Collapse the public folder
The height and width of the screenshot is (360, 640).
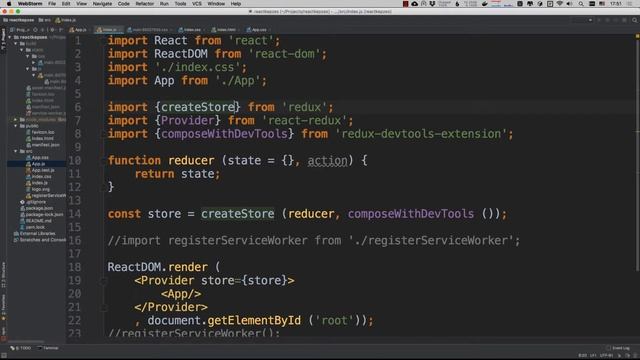click(16, 126)
